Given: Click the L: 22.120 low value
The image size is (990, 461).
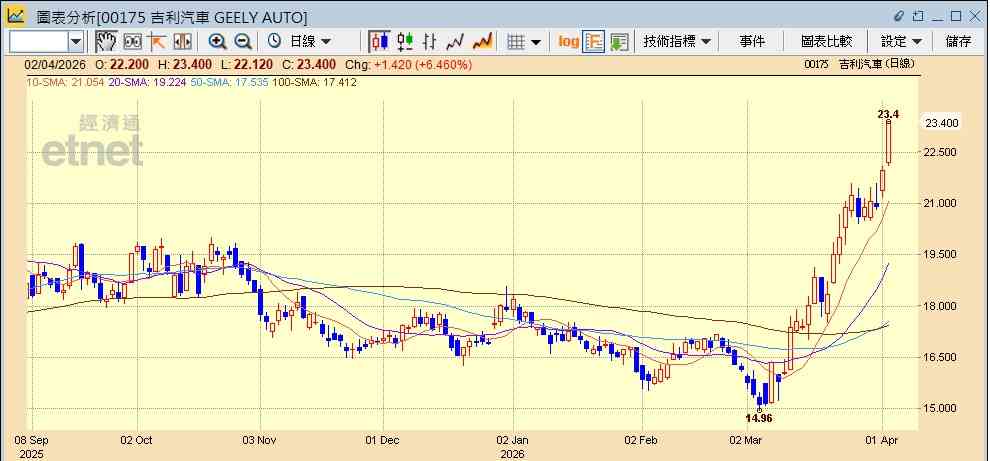Looking at the screenshot, I should (246, 64).
